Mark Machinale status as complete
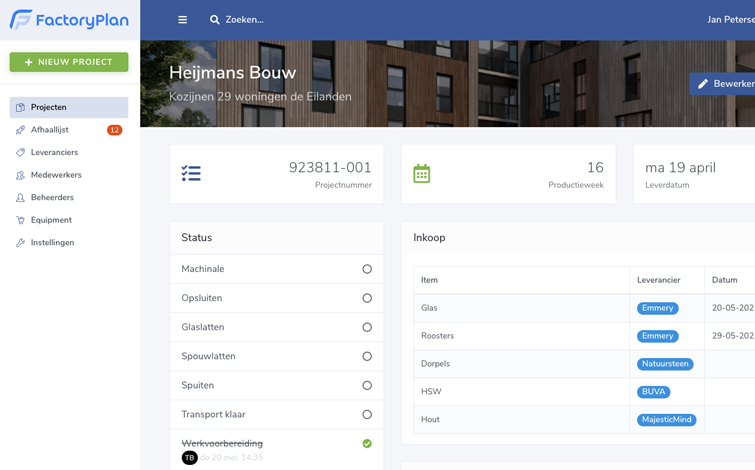 coord(367,269)
